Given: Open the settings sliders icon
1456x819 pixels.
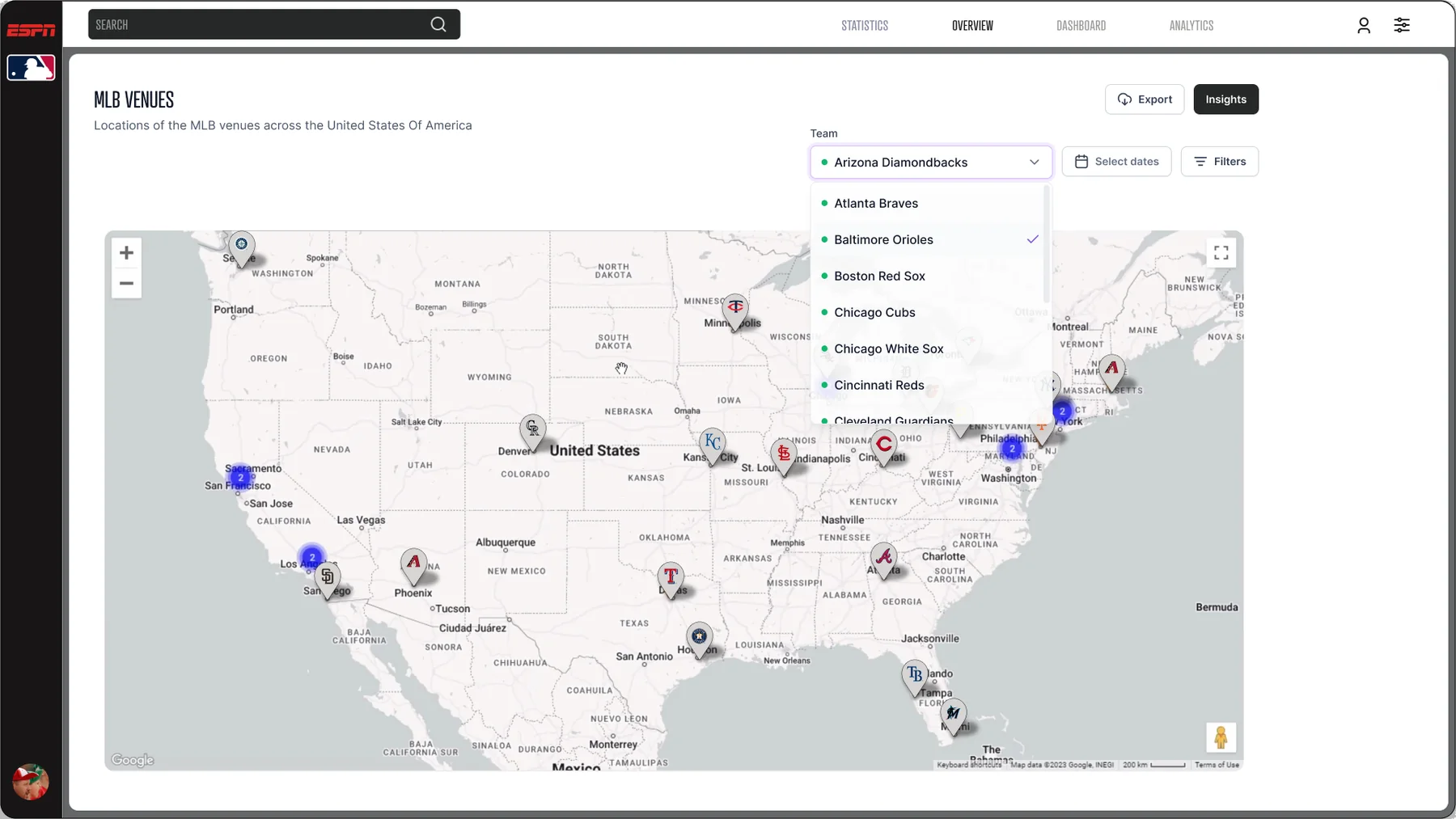Looking at the screenshot, I should tap(1402, 25).
